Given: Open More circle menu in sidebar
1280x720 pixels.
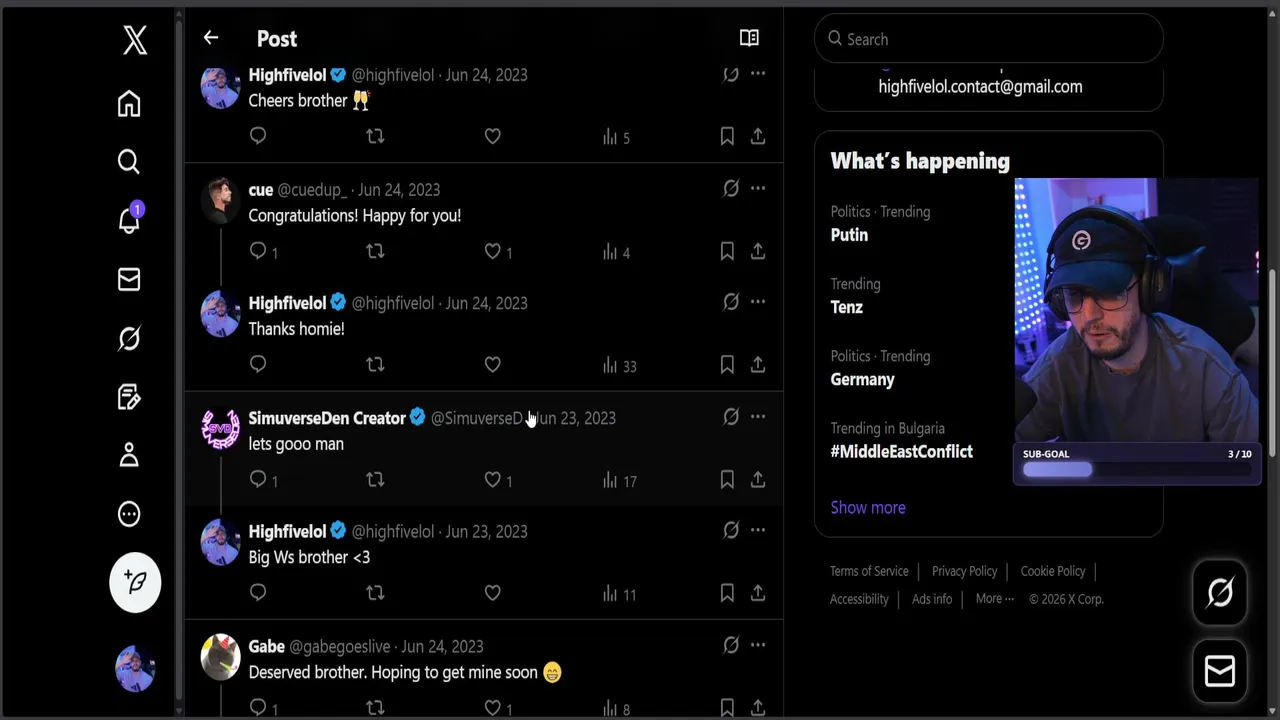Looking at the screenshot, I should (129, 514).
